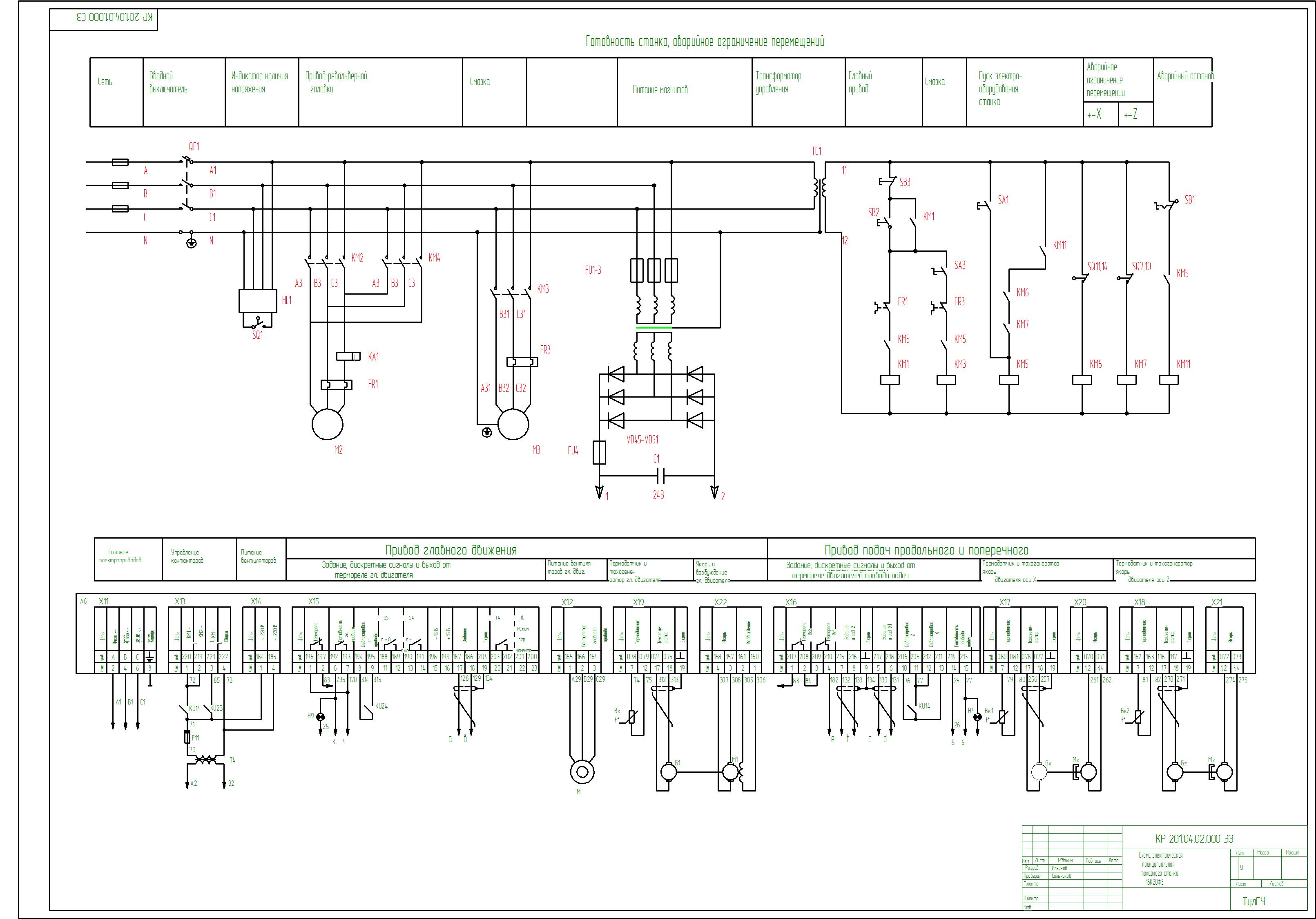Click the X14 connector label
Image resolution: width=1316 pixels, height=919 pixels.
pos(256,601)
